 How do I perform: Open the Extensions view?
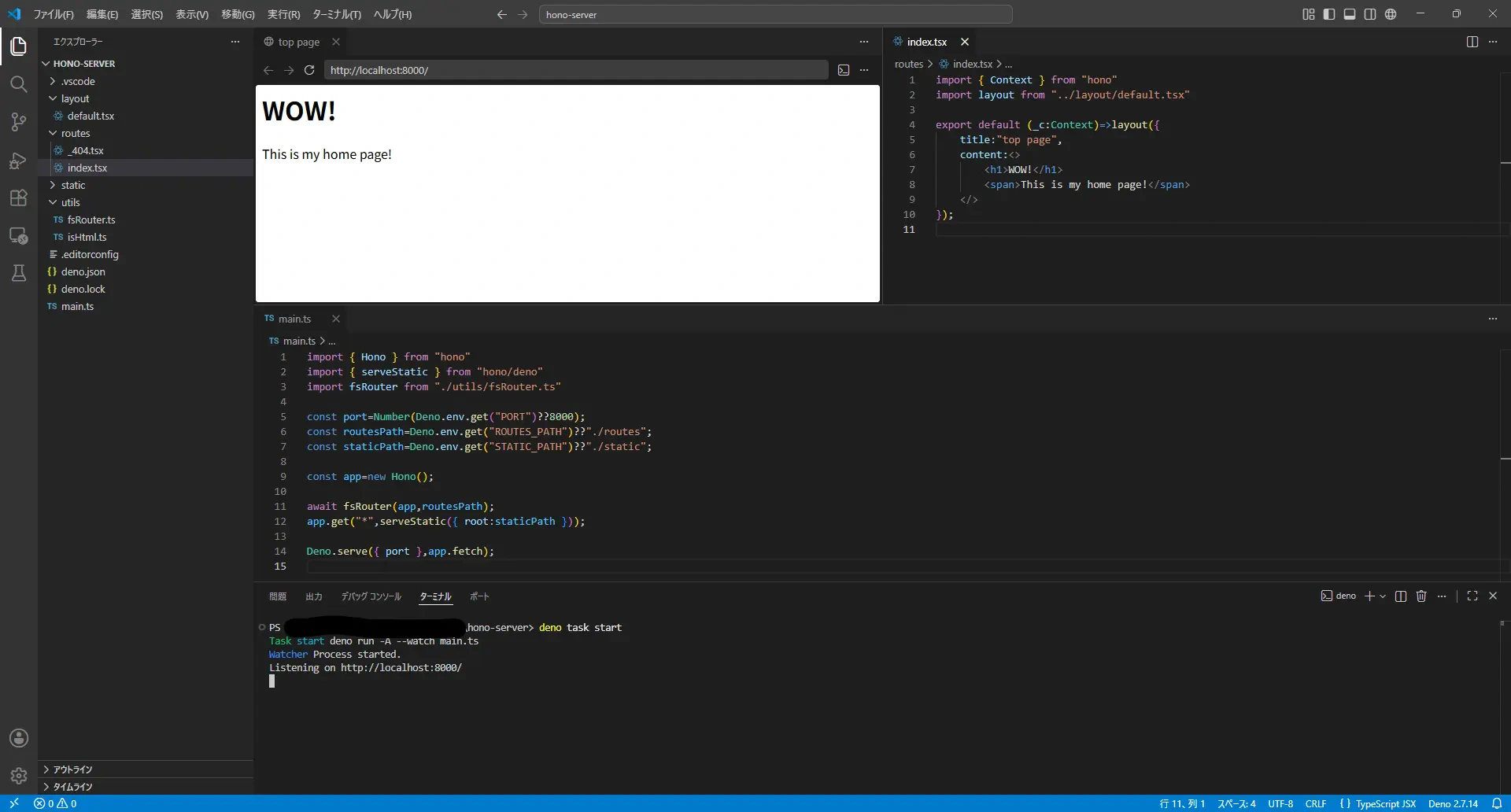pyautogui.click(x=19, y=197)
